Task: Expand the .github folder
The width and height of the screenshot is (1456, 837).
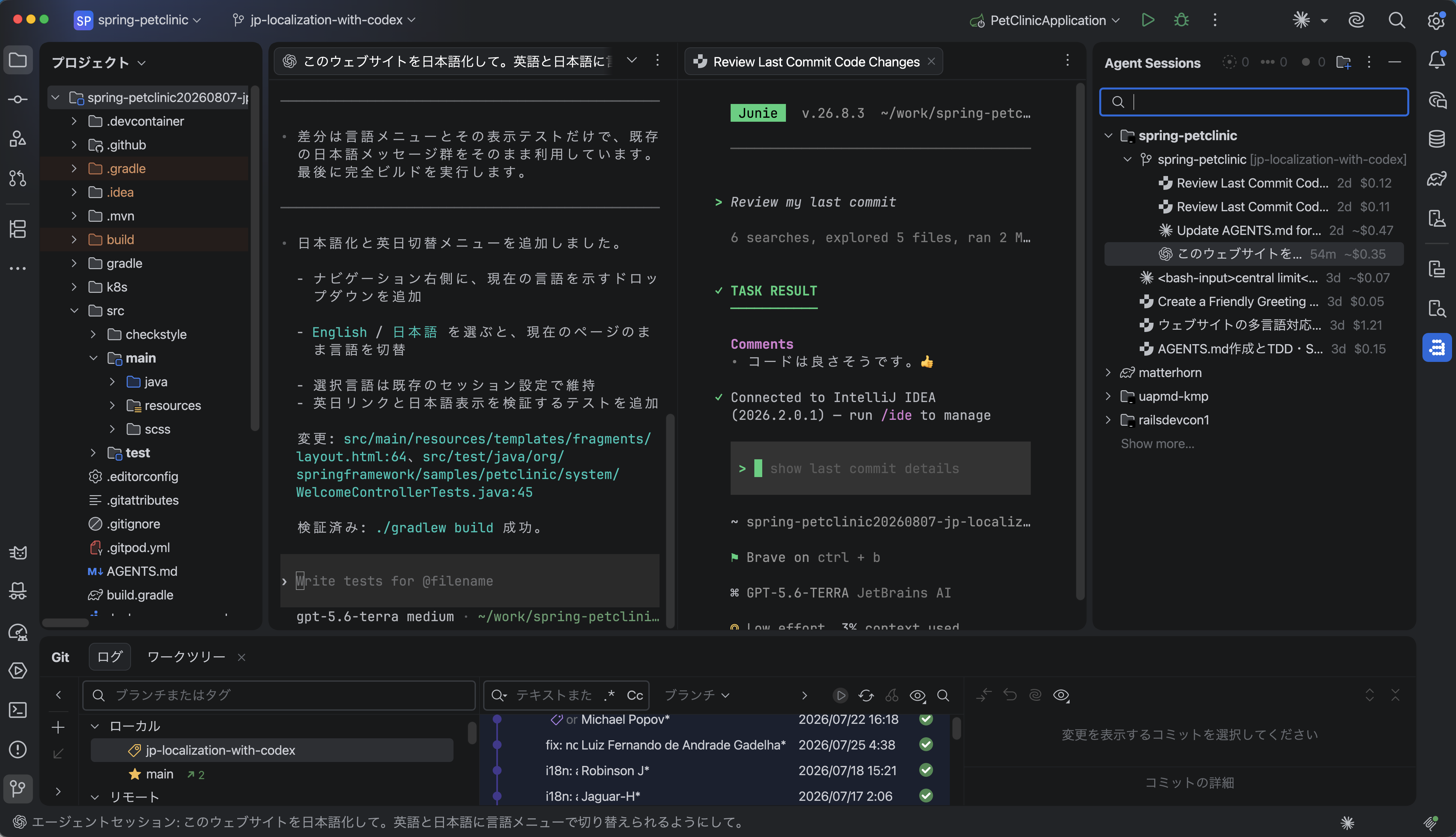Action: coord(74,145)
